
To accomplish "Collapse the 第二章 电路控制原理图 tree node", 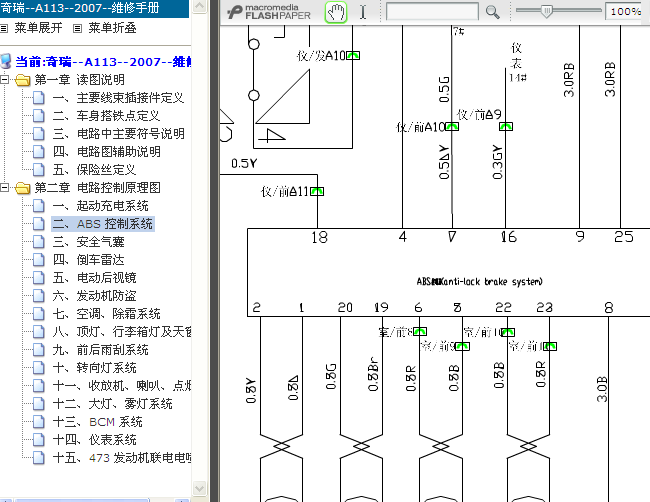I will (x=5, y=187).
